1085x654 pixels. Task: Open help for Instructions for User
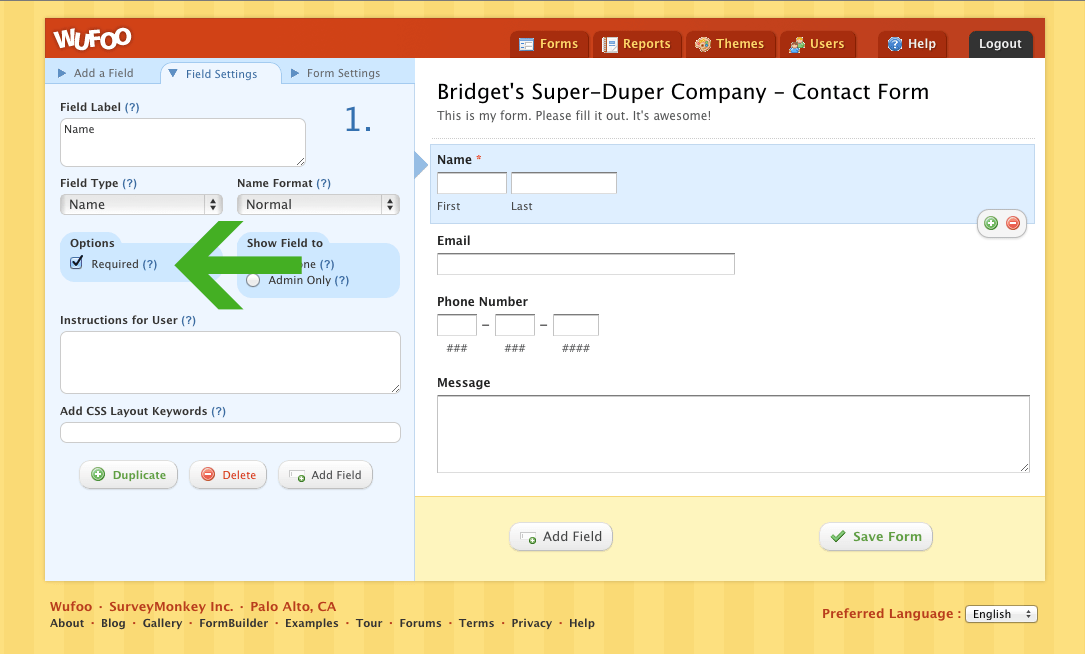(188, 320)
